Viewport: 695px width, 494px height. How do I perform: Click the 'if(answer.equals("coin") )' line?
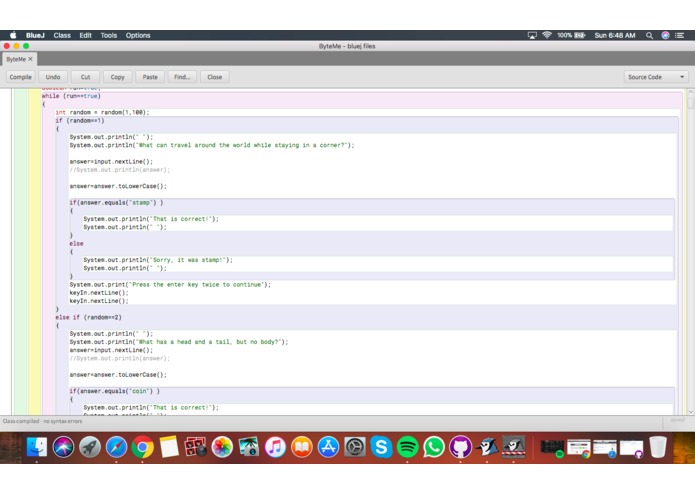pyautogui.click(x=114, y=391)
